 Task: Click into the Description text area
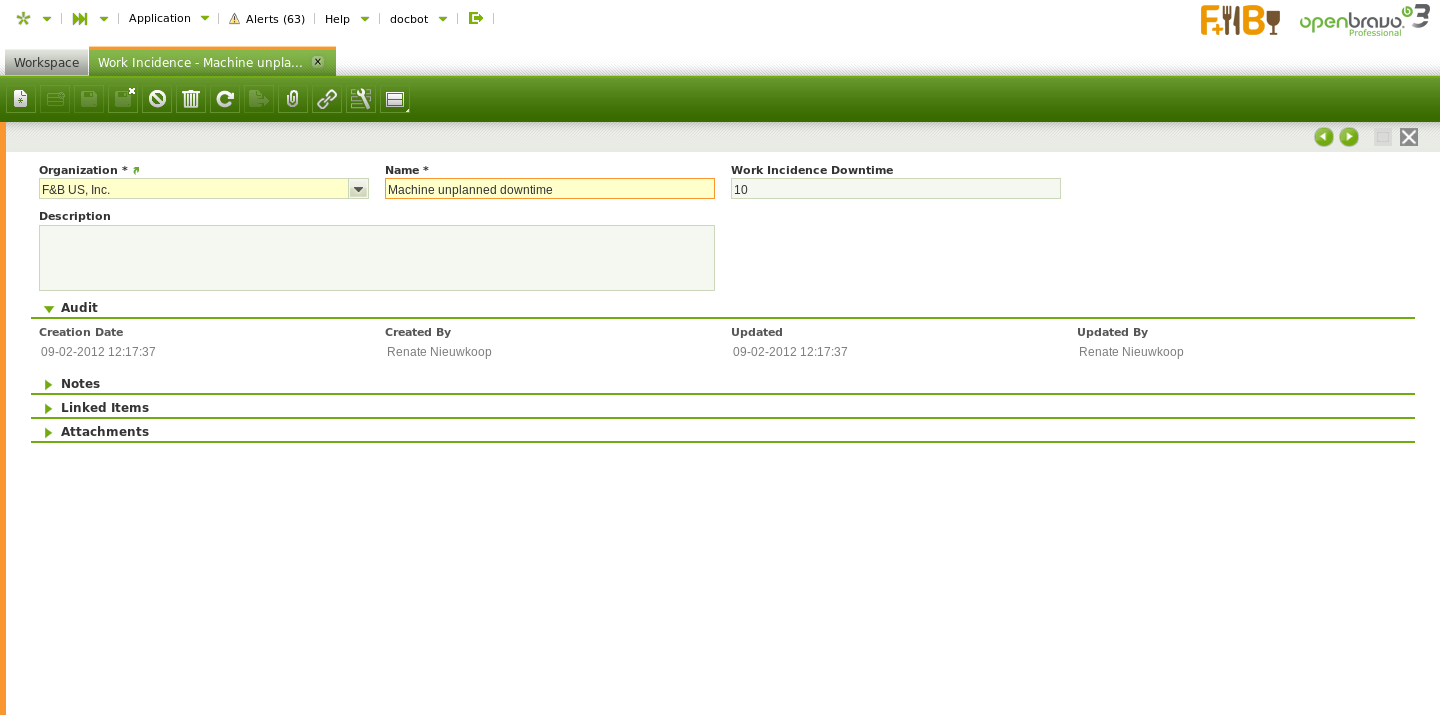[377, 258]
